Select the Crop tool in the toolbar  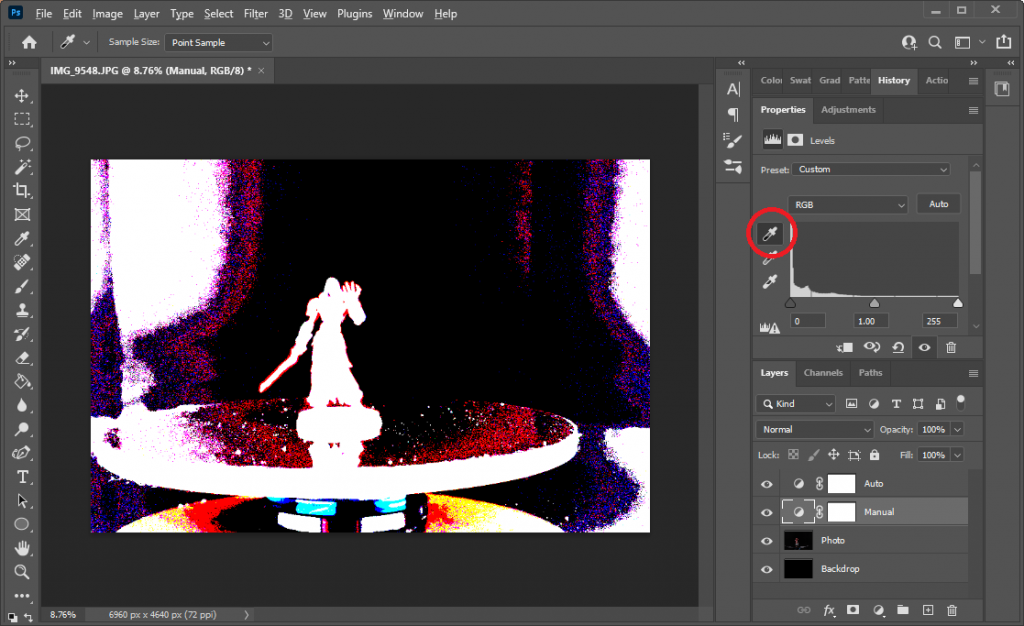click(x=23, y=191)
